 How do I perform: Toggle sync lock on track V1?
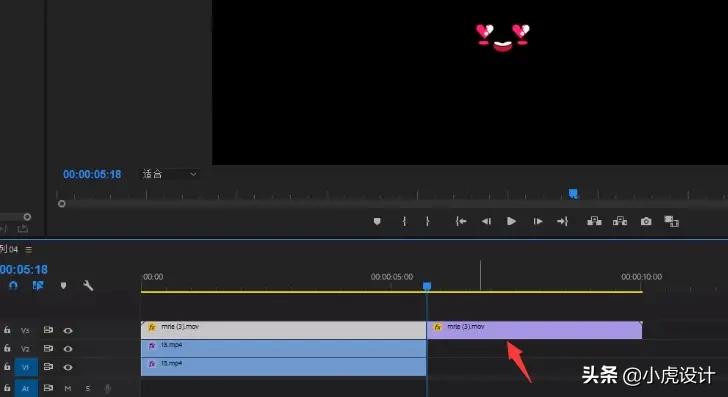coord(48,366)
